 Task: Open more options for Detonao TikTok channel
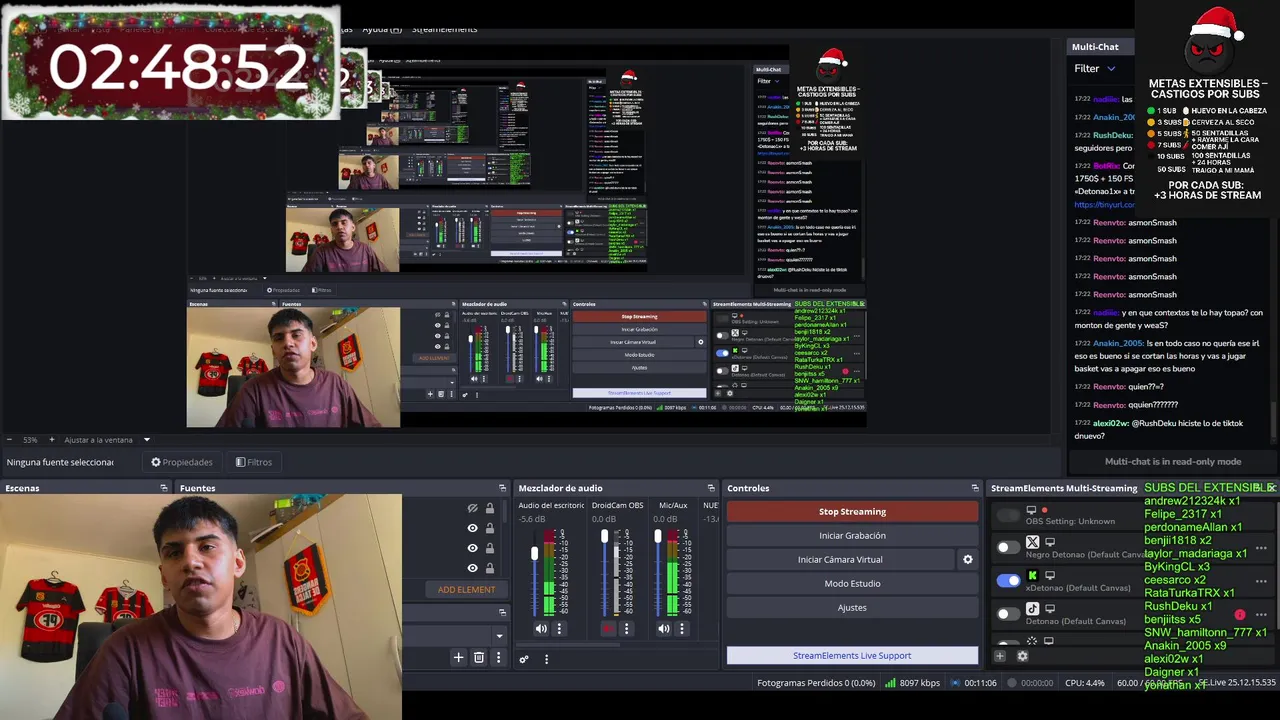click(x=1261, y=613)
